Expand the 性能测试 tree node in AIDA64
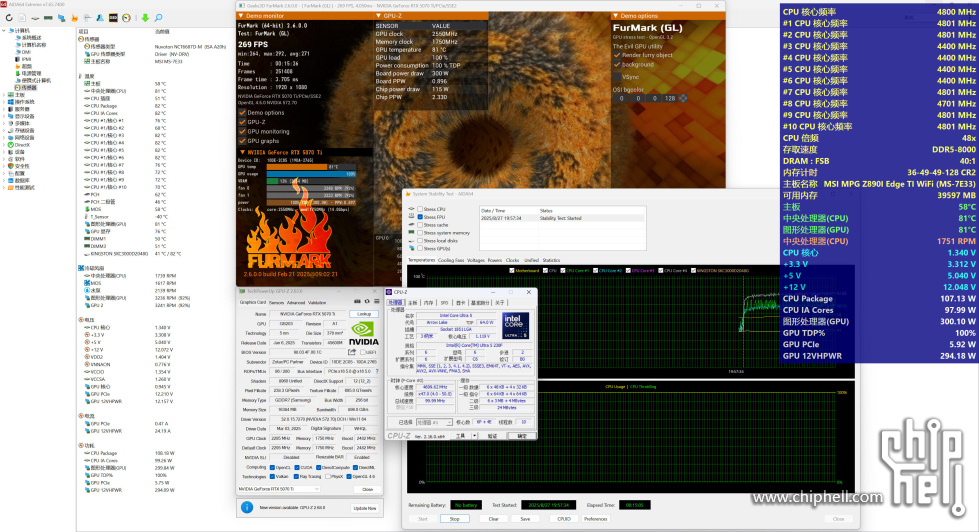 [4, 188]
